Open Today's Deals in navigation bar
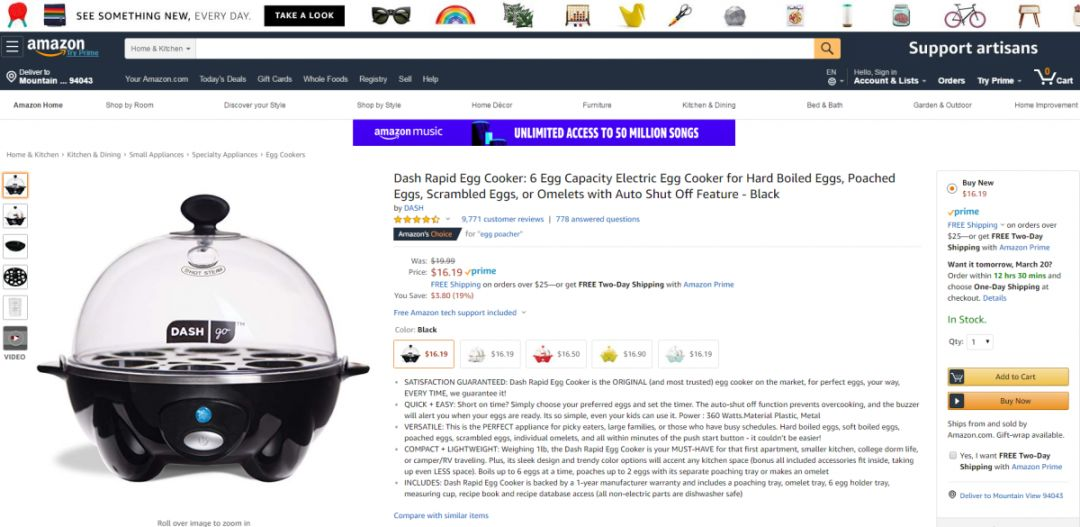 (x=222, y=79)
